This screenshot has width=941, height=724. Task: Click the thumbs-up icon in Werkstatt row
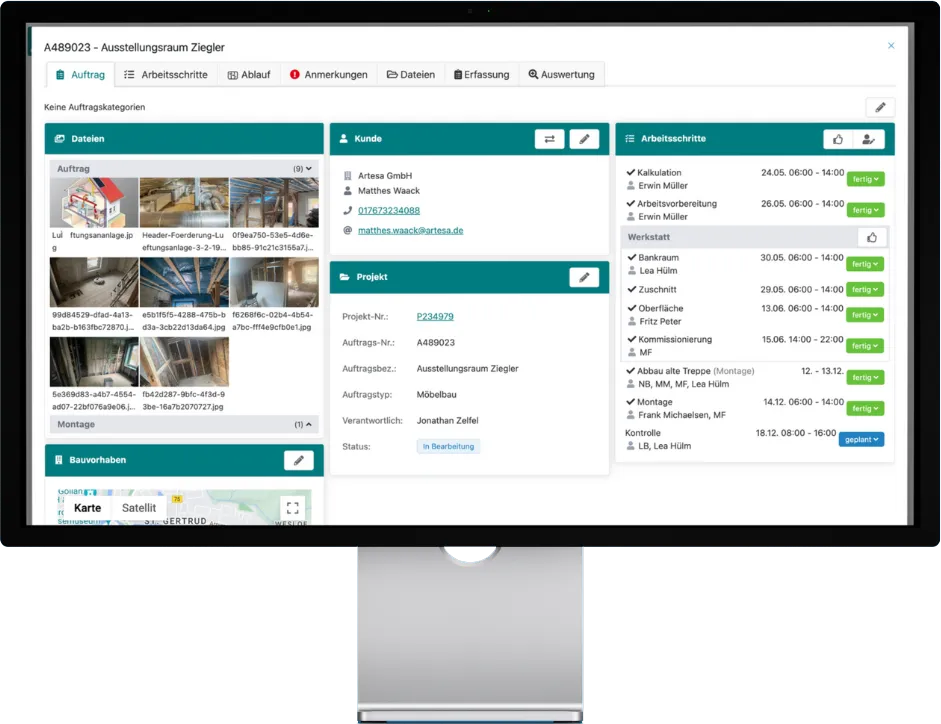coord(872,237)
